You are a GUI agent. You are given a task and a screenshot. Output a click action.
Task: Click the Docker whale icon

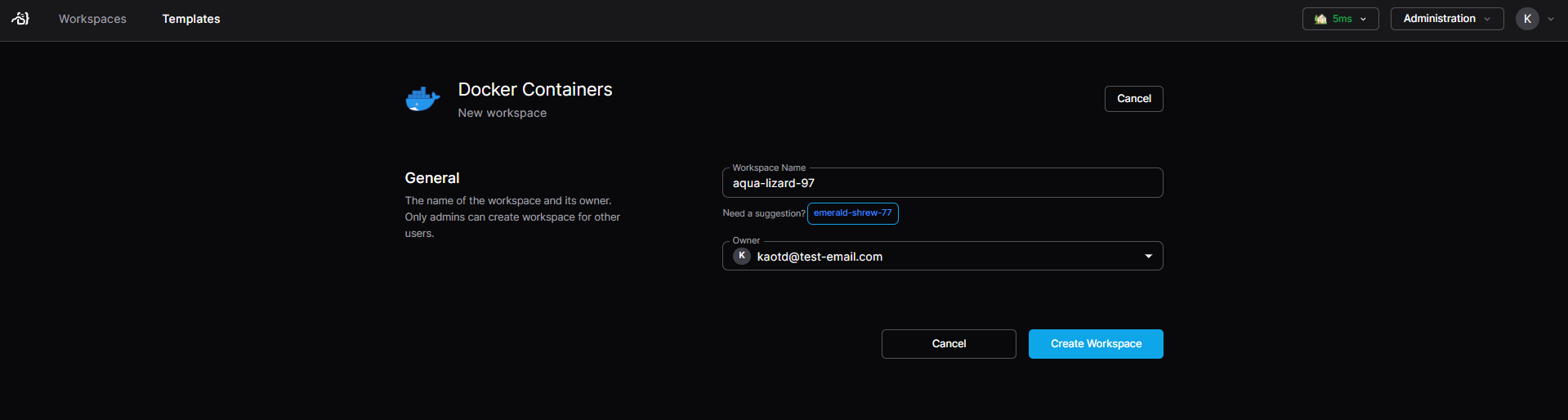[x=422, y=99]
